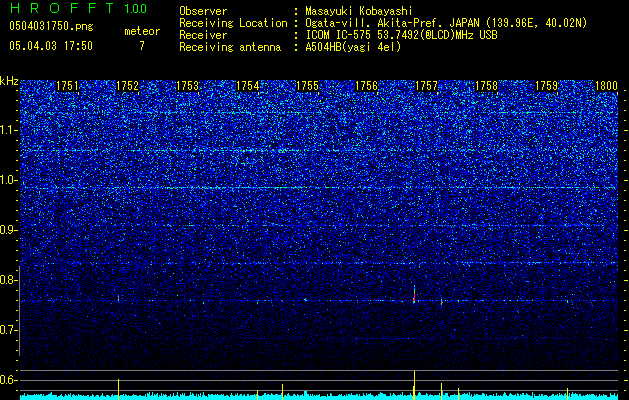Click the yellow detection spike under 1752
The image size is (629, 400).
[x=118, y=388]
